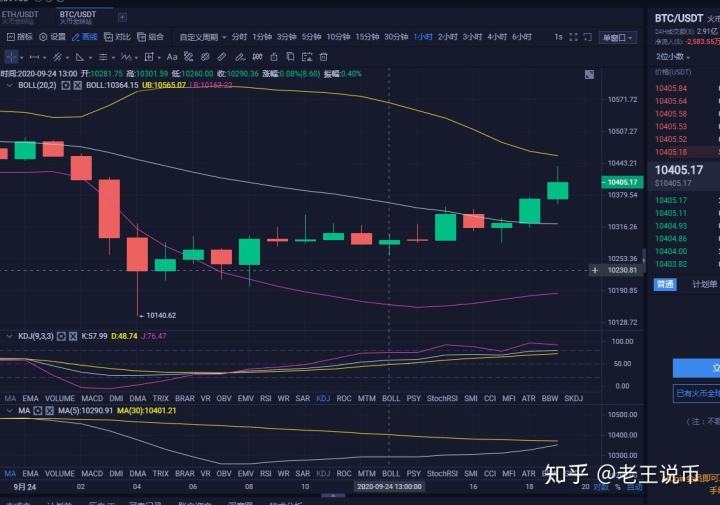Screen dimensions: 720x505
Task: Click the copy drawings icon
Action: coord(290,56)
